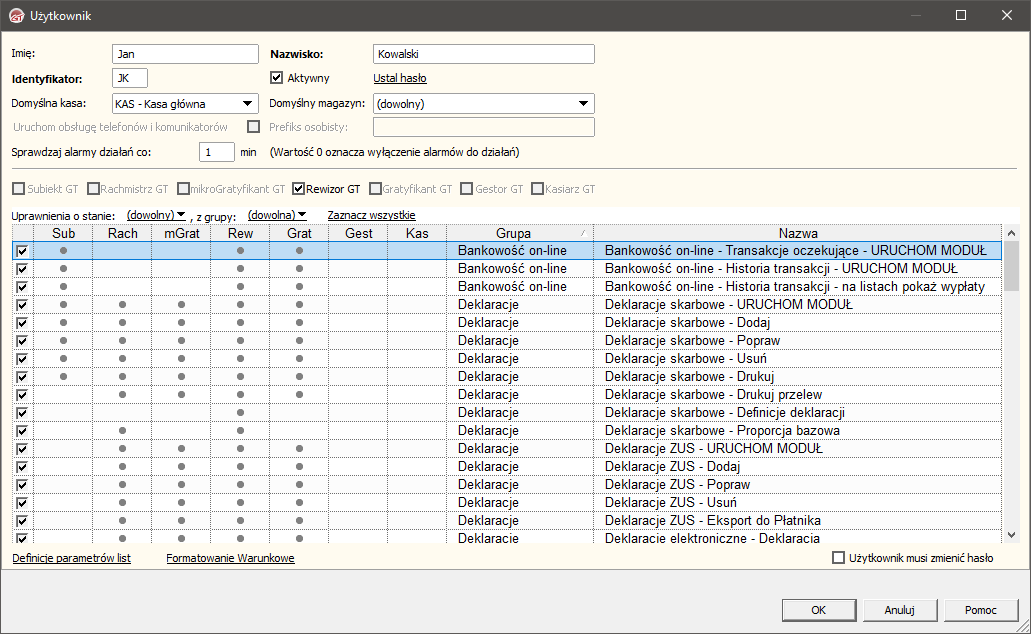Open 'Definicje parametrów list' link

point(71,558)
